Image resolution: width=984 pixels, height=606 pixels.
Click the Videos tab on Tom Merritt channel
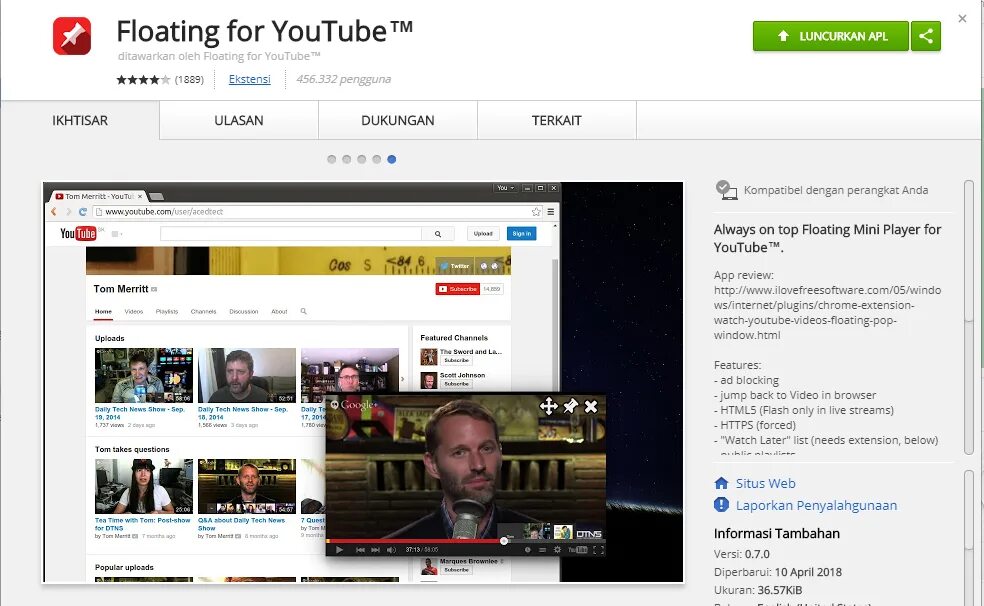point(134,312)
